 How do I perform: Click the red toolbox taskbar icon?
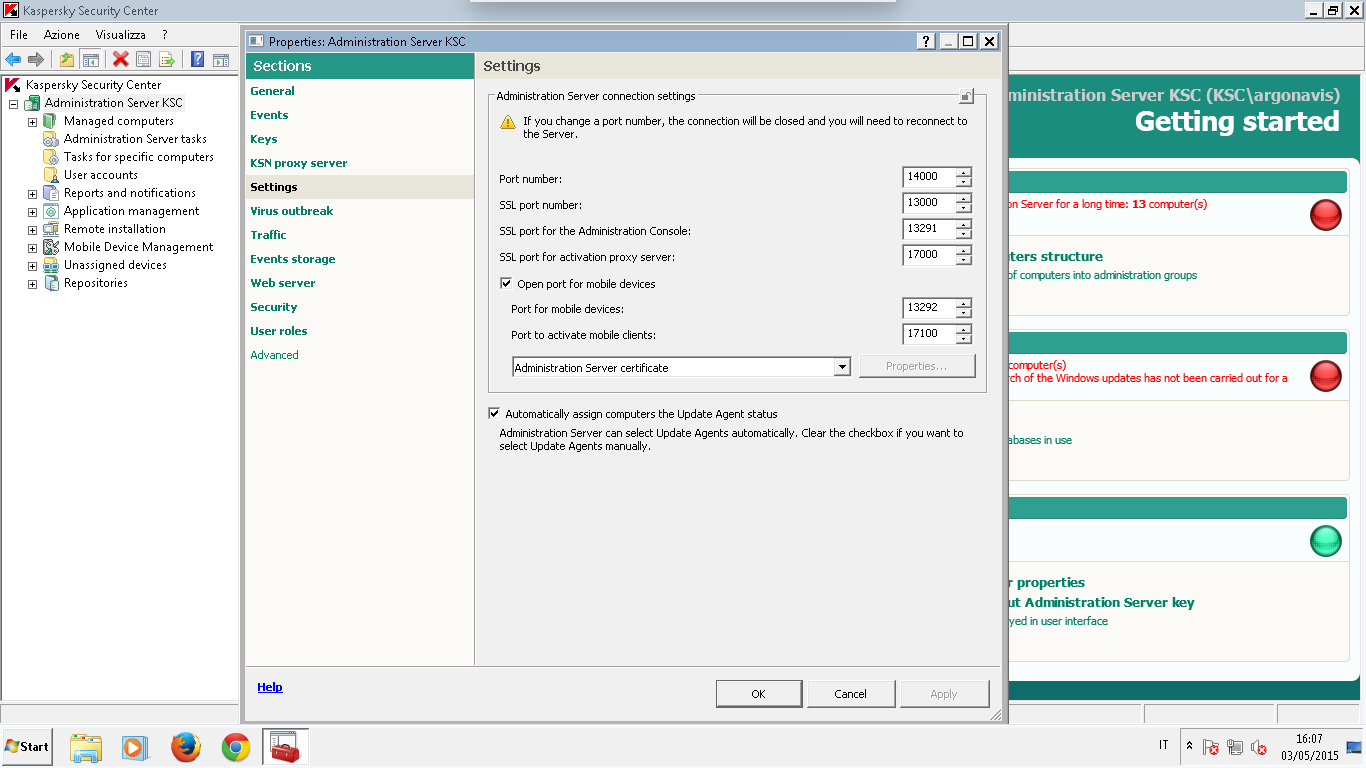pos(286,747)
